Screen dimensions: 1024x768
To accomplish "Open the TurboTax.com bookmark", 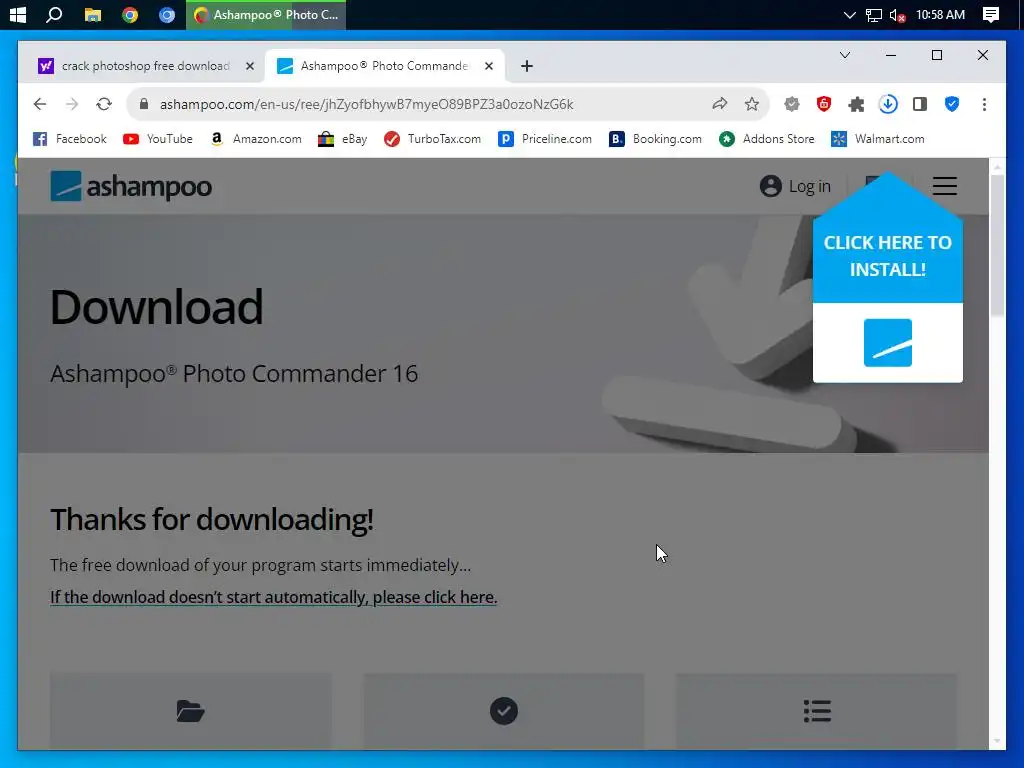I will (432, 138).
